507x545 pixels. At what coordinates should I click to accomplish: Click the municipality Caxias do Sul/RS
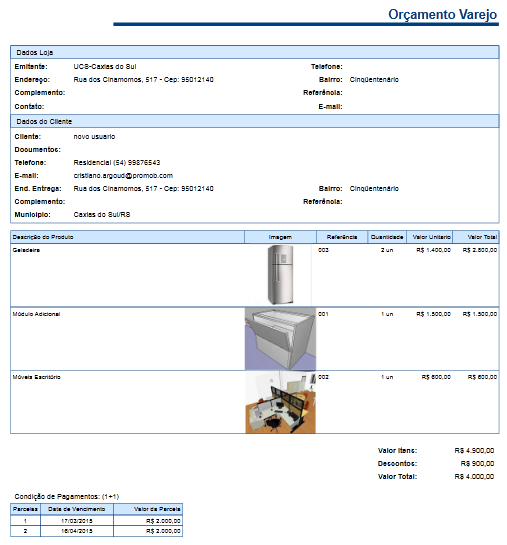[x=102, y=214]
